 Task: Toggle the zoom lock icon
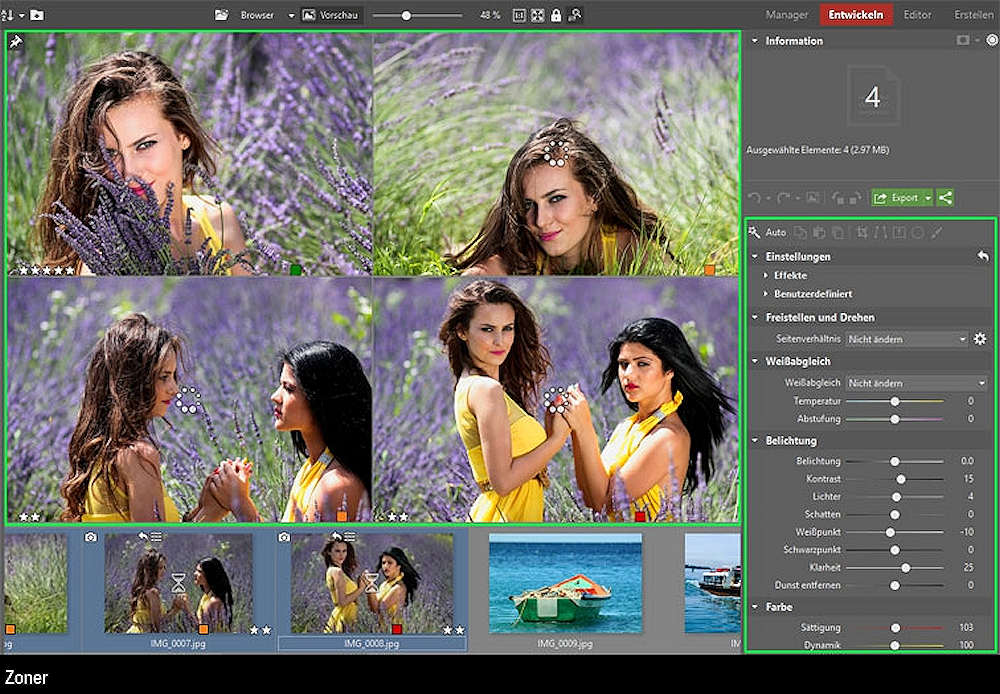click(555, 16)
